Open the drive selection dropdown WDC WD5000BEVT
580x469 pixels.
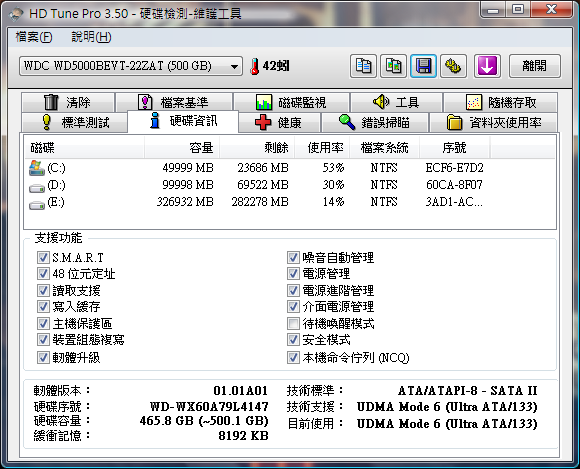pos(131,66)
